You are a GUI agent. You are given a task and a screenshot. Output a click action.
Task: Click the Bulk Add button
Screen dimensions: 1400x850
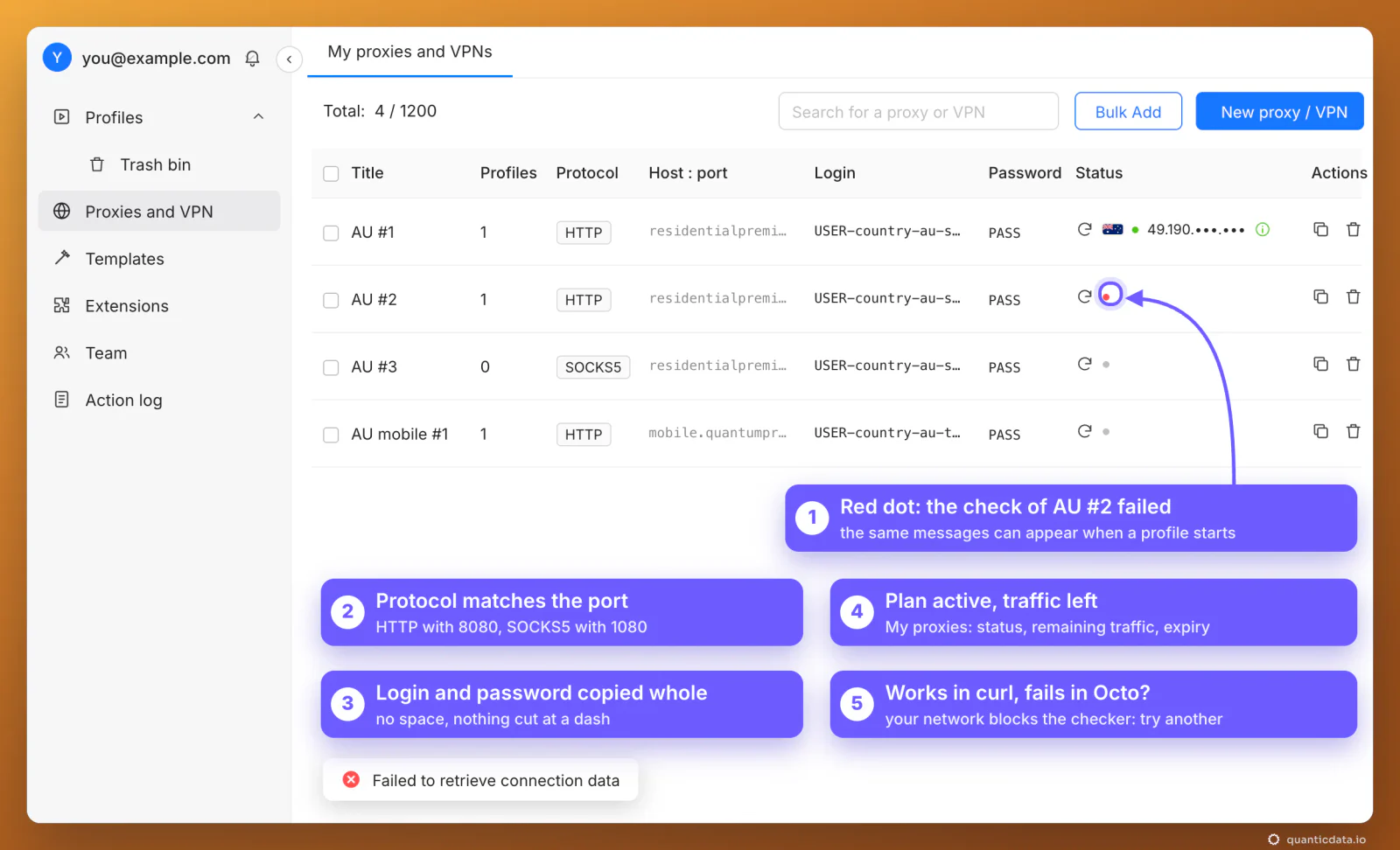tap(1128, 112)
